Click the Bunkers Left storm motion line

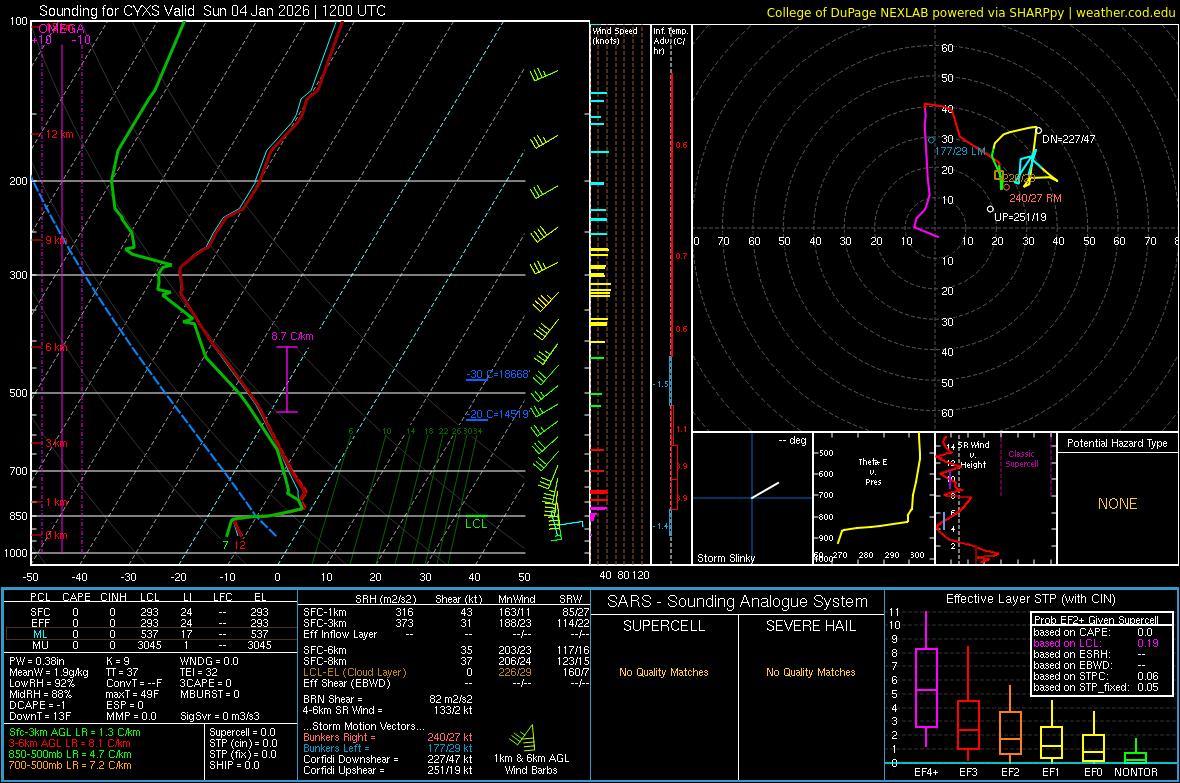[x=388, y=748]
